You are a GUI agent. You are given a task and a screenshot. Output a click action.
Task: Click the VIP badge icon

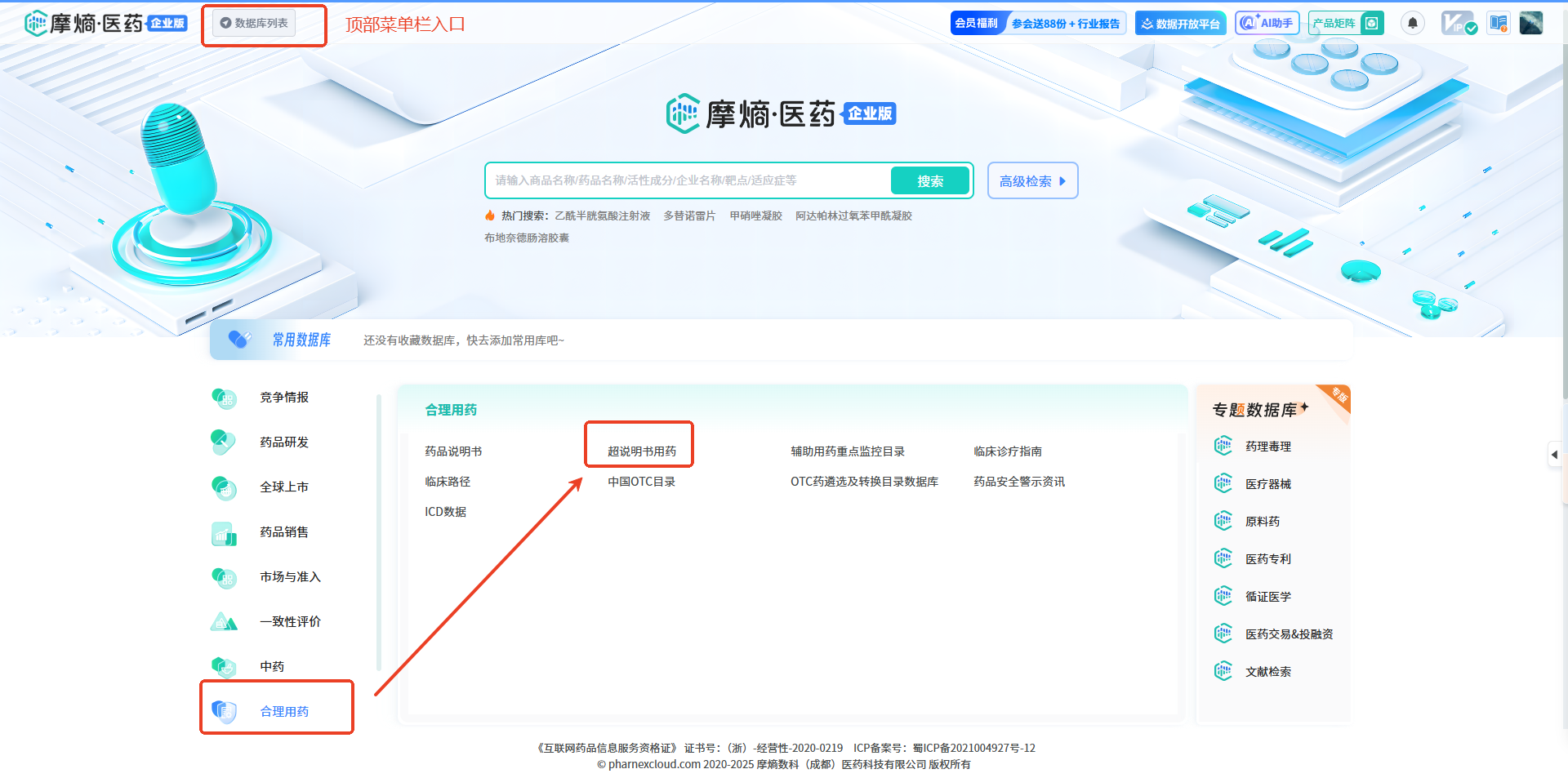click(1459, 23)
